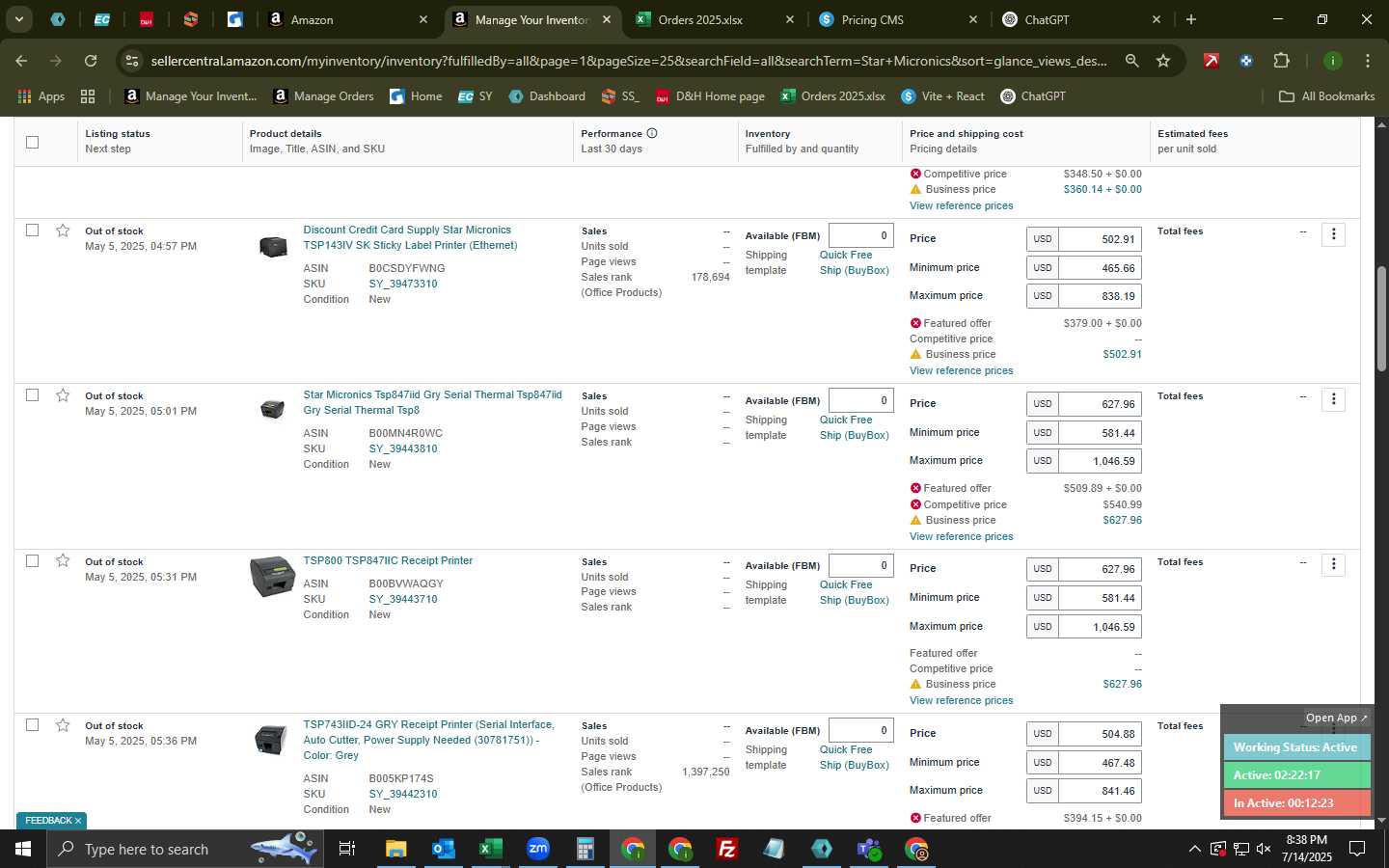Edit price field showing 502.91
The image size is (1389, 868).
1100,239
